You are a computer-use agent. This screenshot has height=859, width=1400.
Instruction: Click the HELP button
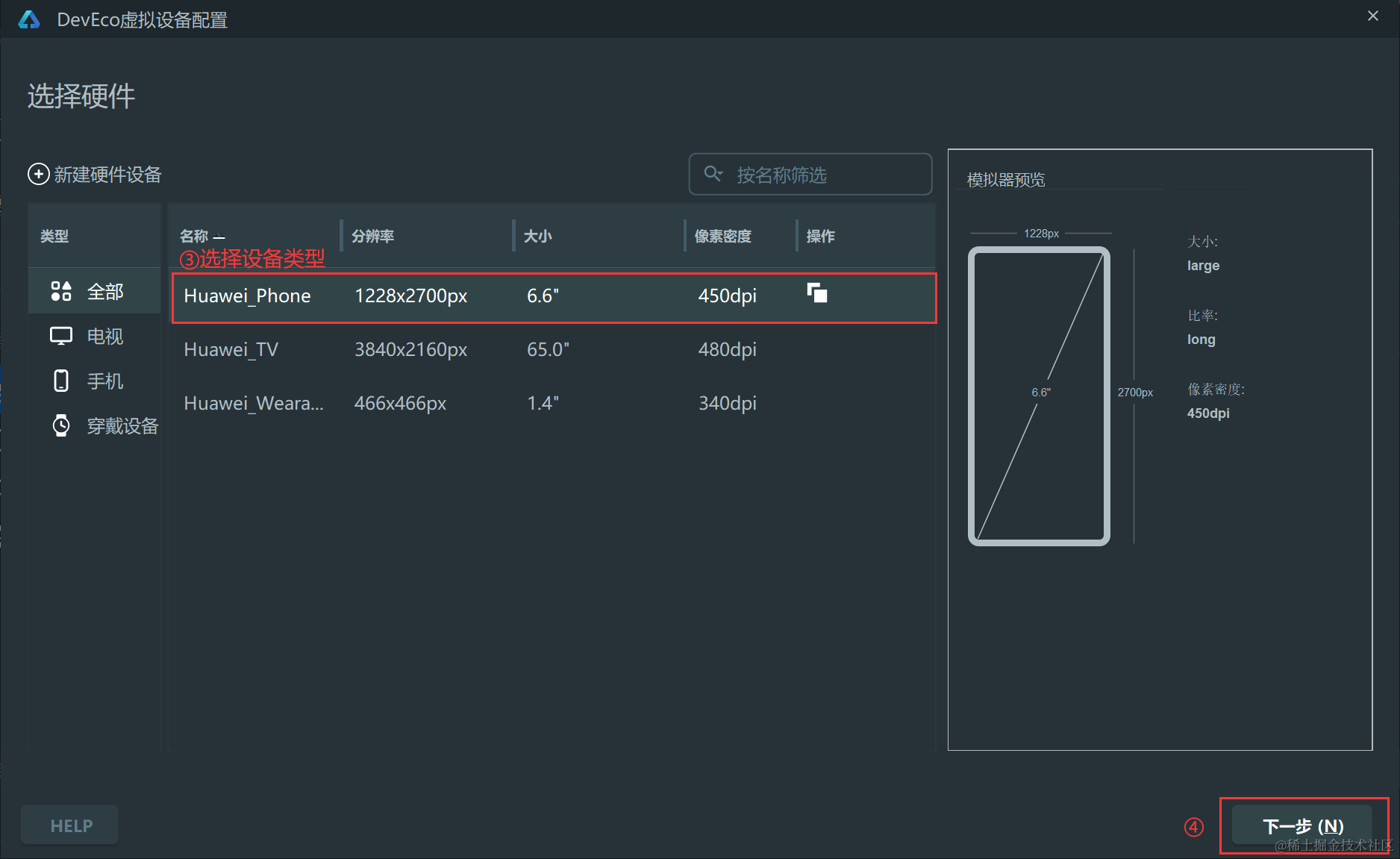[x=70, y=825]
